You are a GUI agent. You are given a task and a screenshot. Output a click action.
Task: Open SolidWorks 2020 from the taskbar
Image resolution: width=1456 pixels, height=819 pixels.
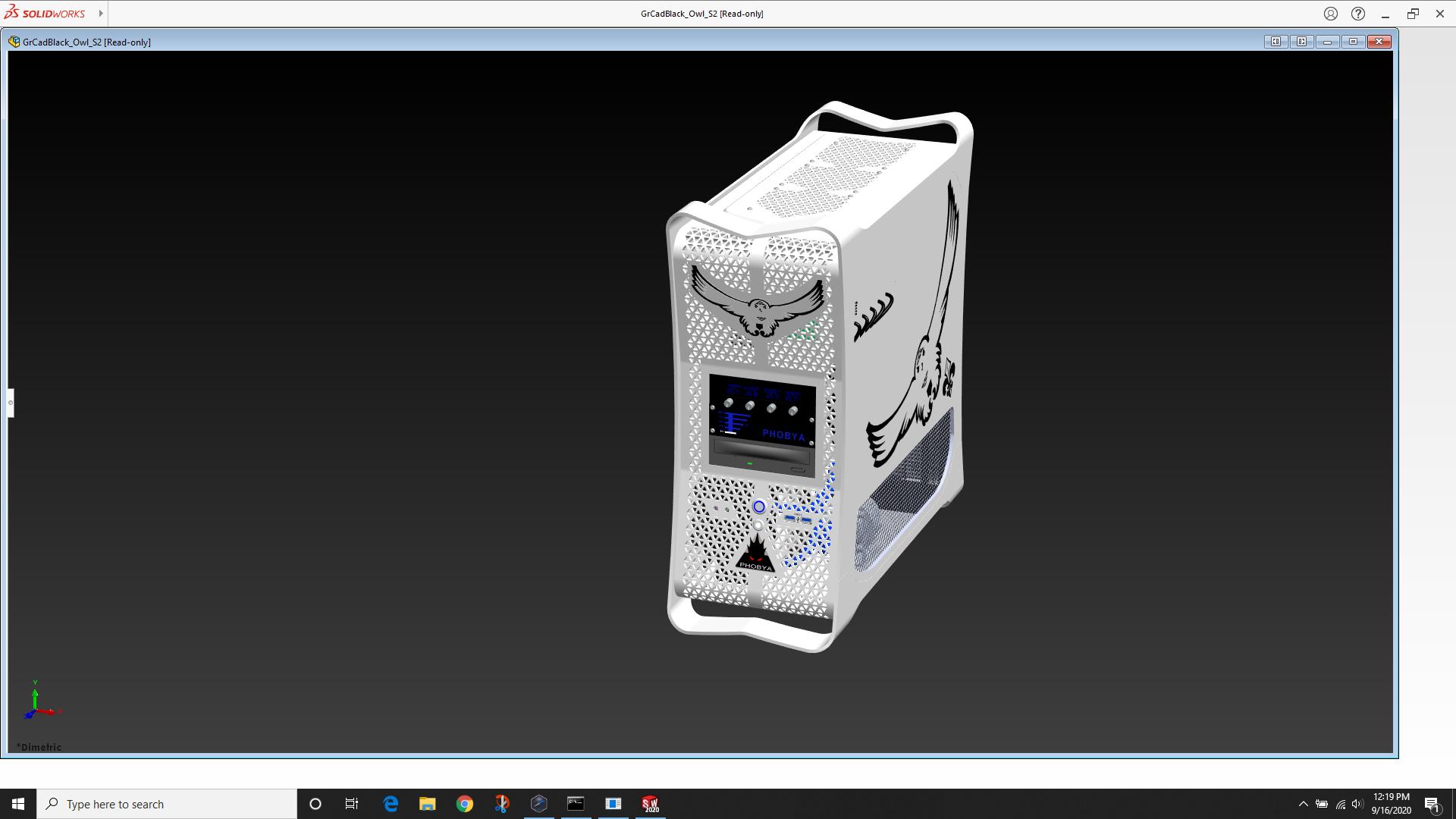650,804
